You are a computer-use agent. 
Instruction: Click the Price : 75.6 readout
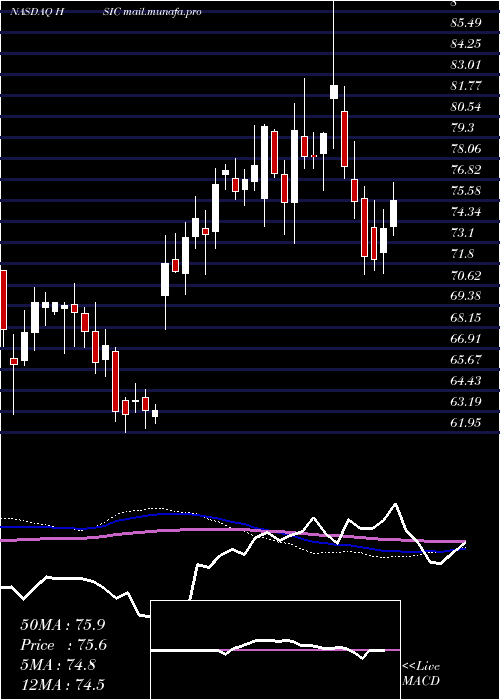click(64, 645)
